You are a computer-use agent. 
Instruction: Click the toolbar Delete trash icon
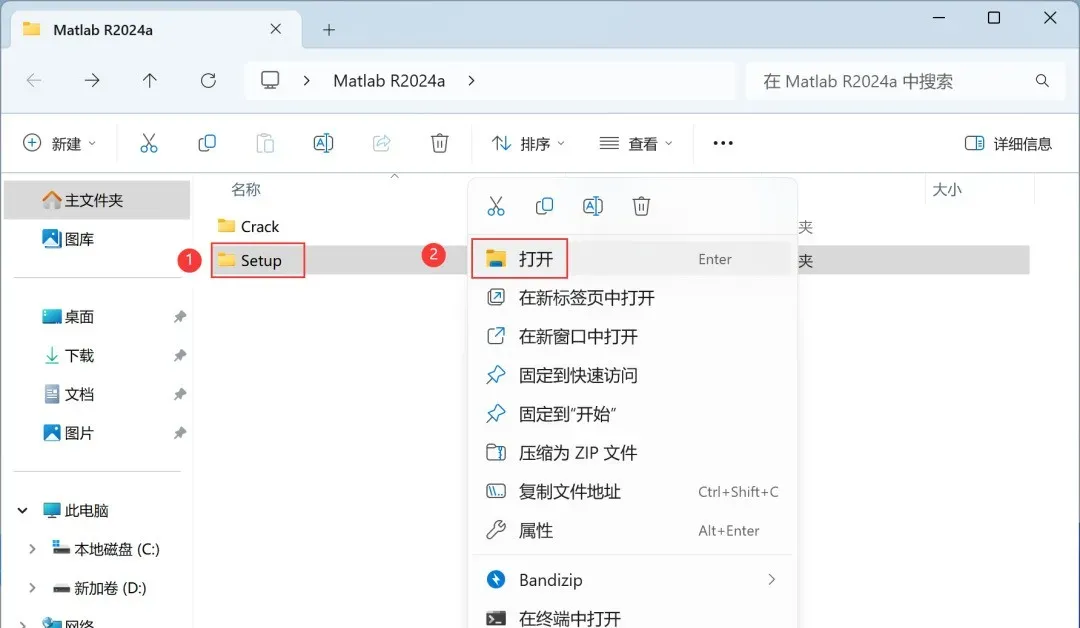439,143
